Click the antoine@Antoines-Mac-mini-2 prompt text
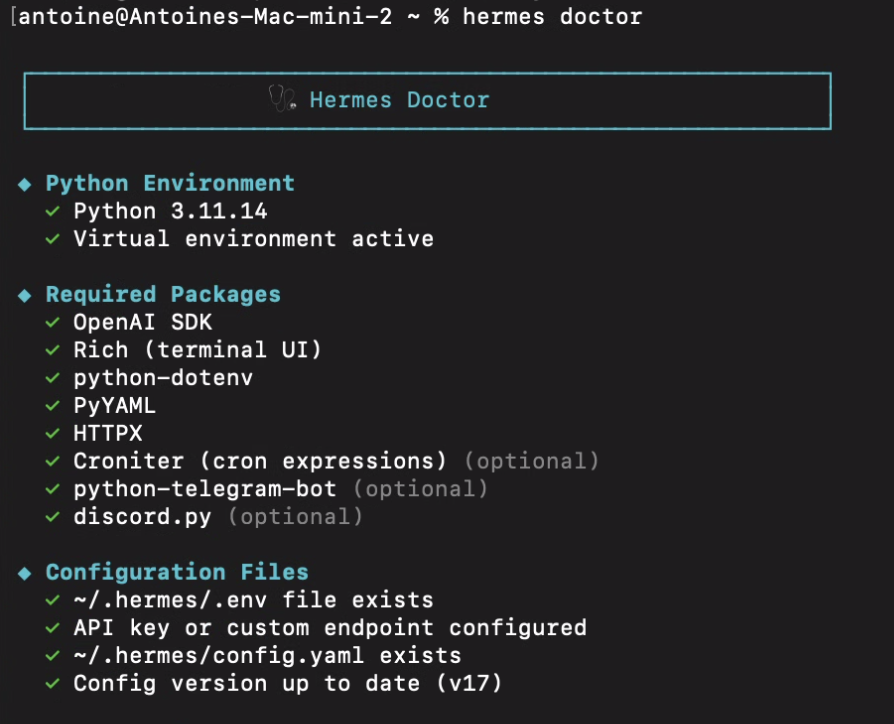 point(205,17)
